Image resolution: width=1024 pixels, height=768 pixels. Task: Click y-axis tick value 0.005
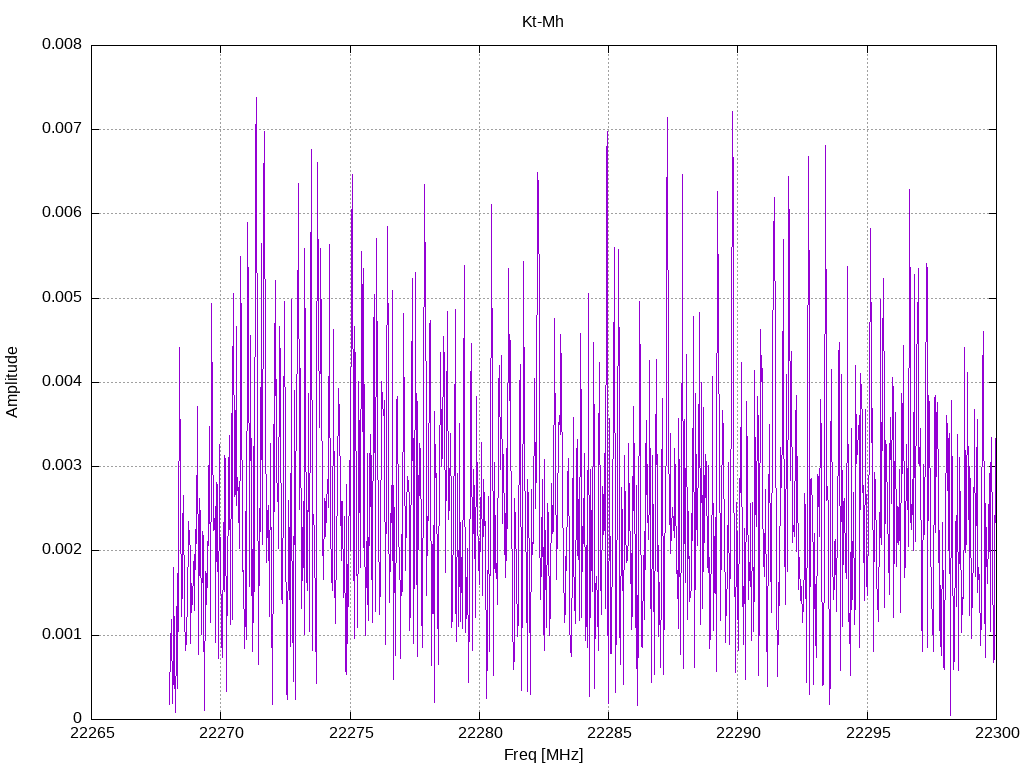tap(62, 298)
